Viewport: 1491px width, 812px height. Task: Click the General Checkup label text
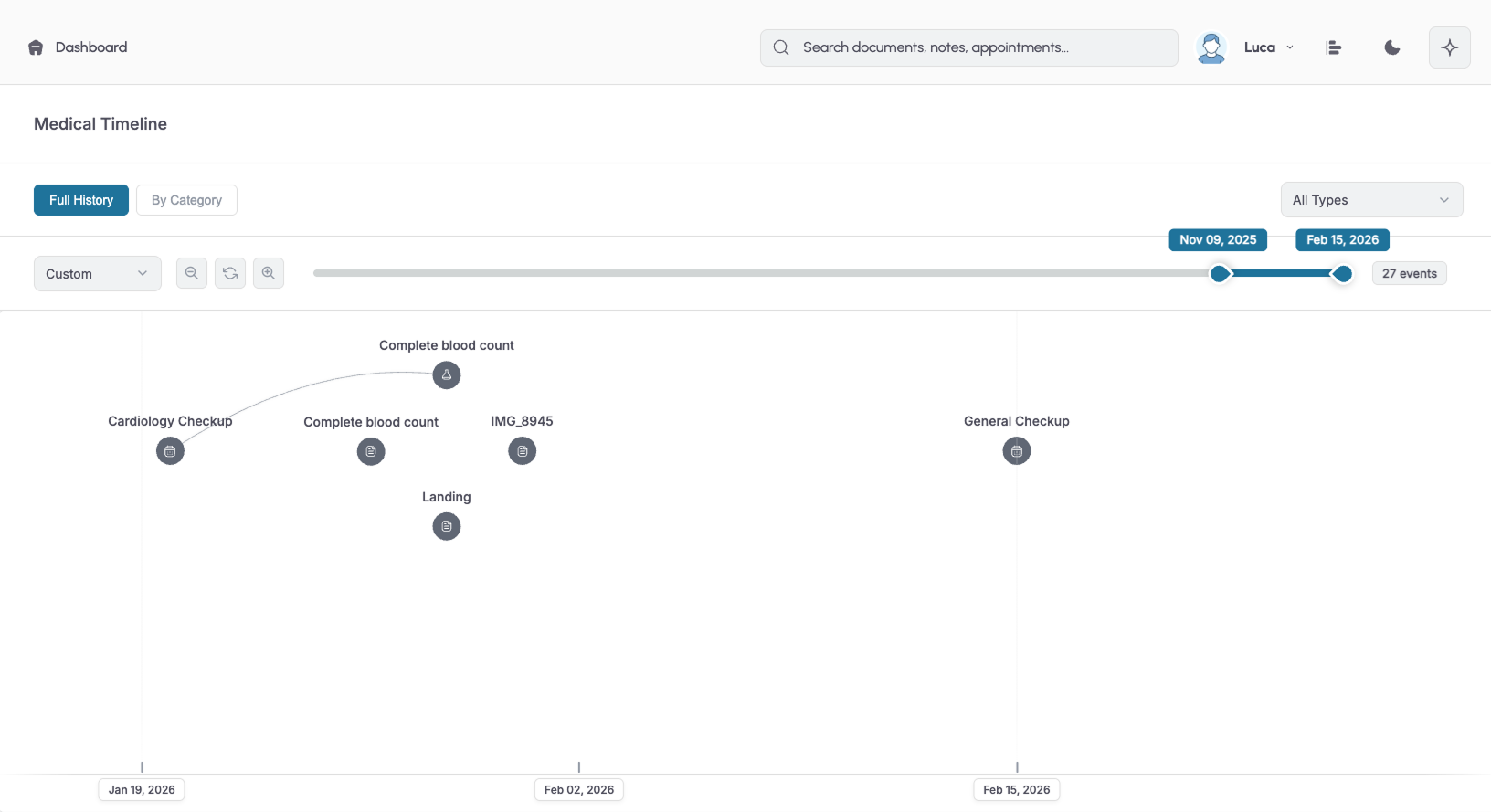click(x=1017, y=421)
